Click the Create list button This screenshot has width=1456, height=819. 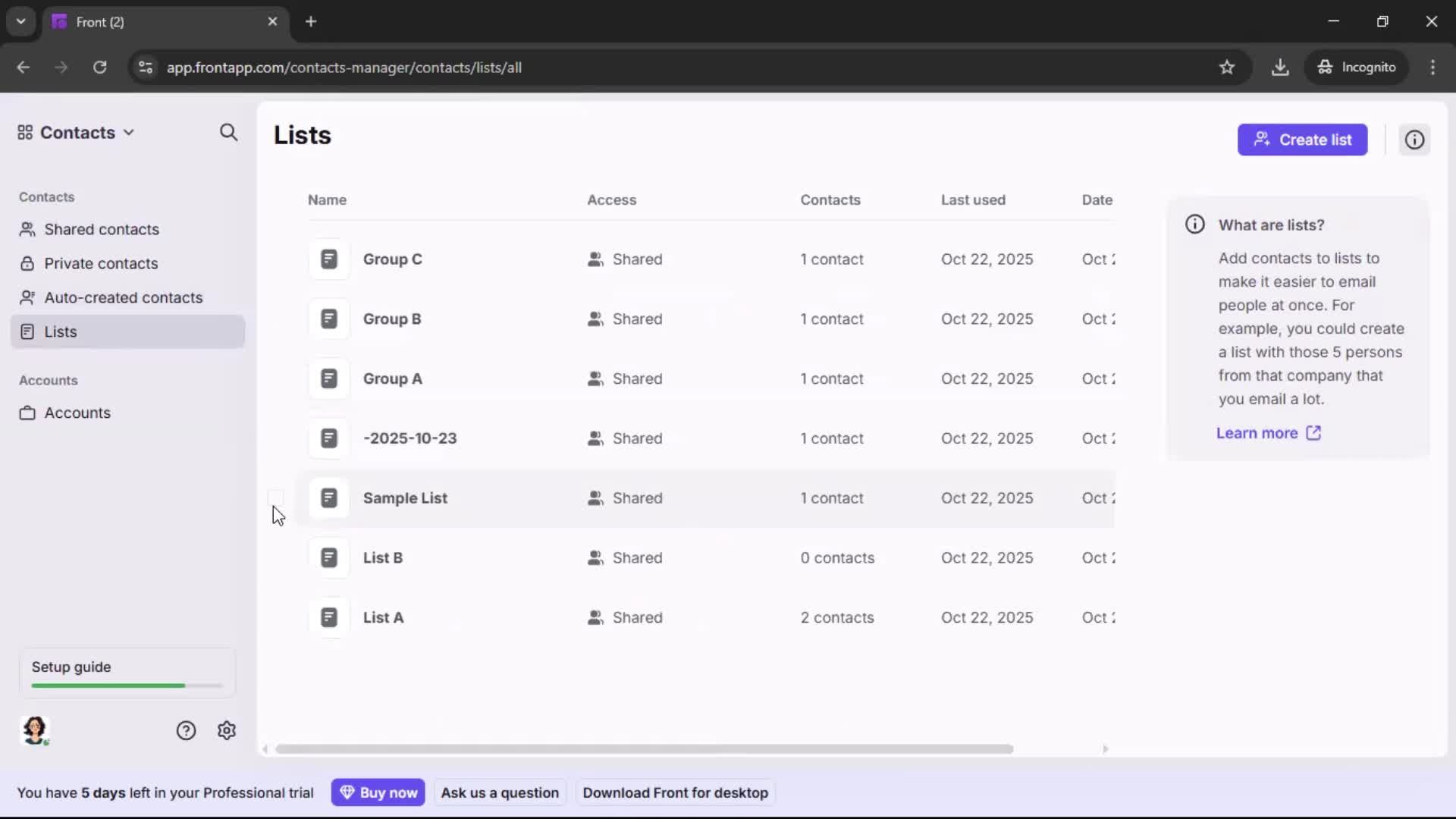click(1302, 140)
